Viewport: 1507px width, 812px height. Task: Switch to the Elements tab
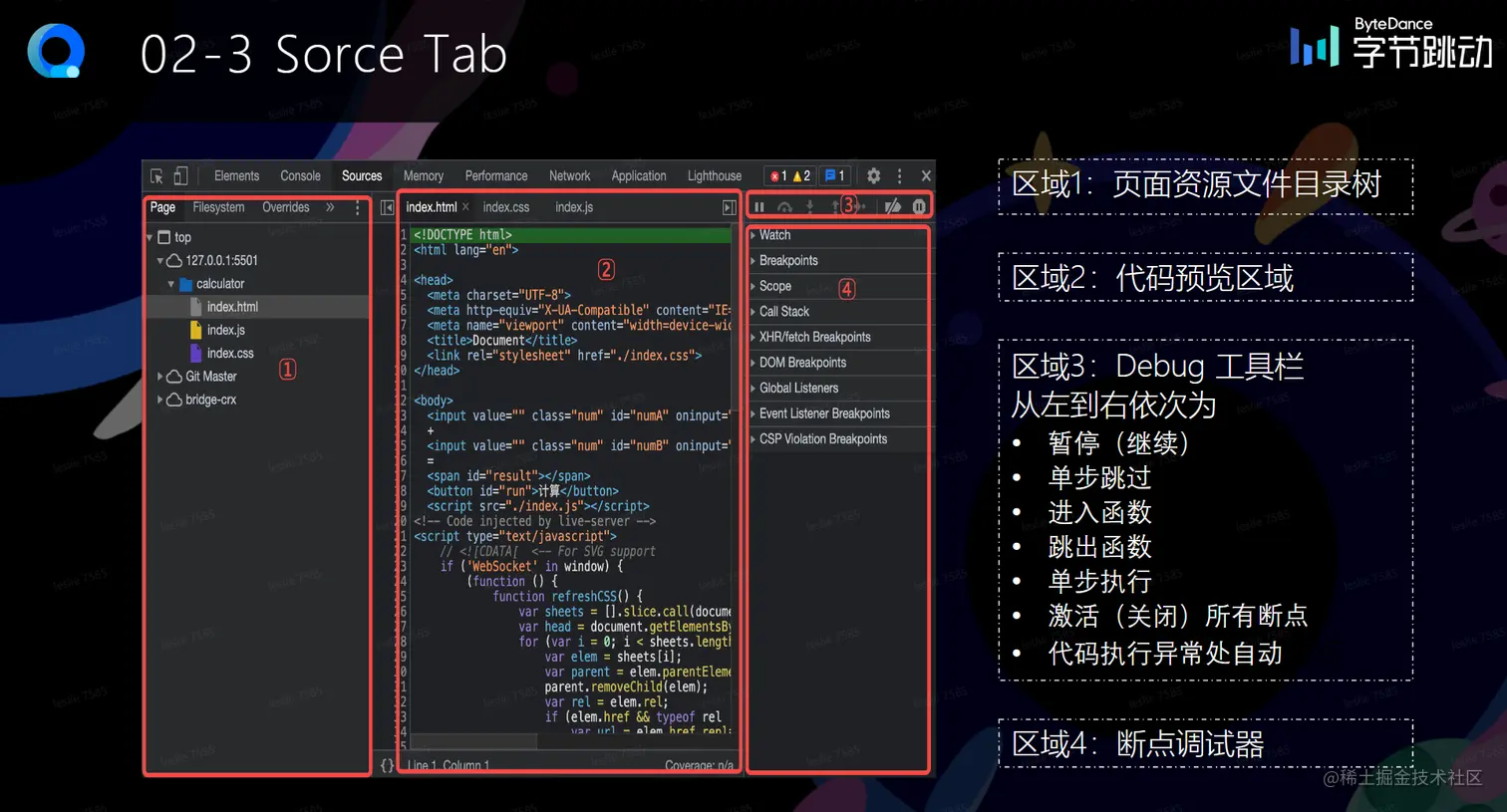tap(236, 176)
